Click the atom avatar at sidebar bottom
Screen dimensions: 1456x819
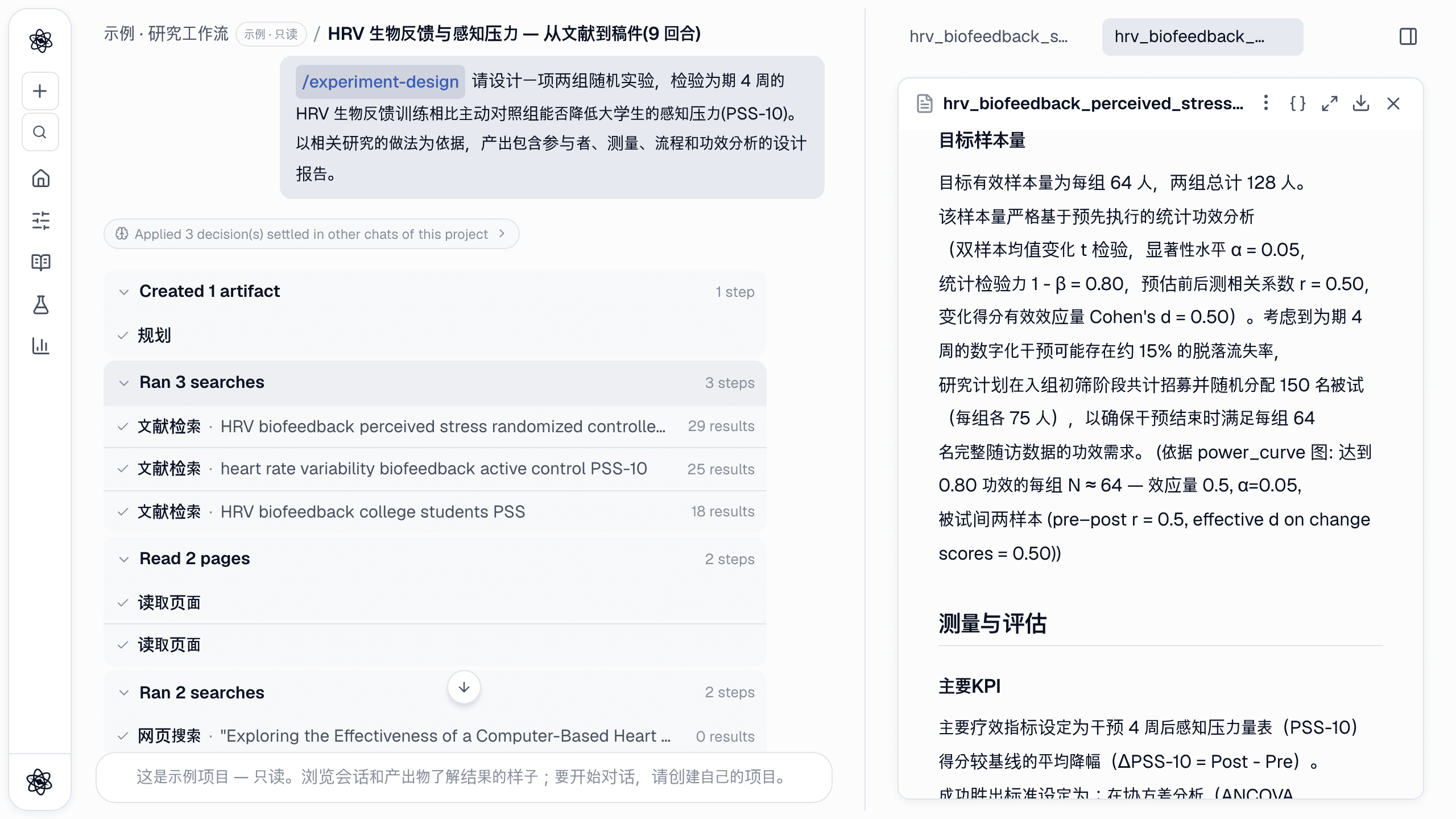coord(39,781)
